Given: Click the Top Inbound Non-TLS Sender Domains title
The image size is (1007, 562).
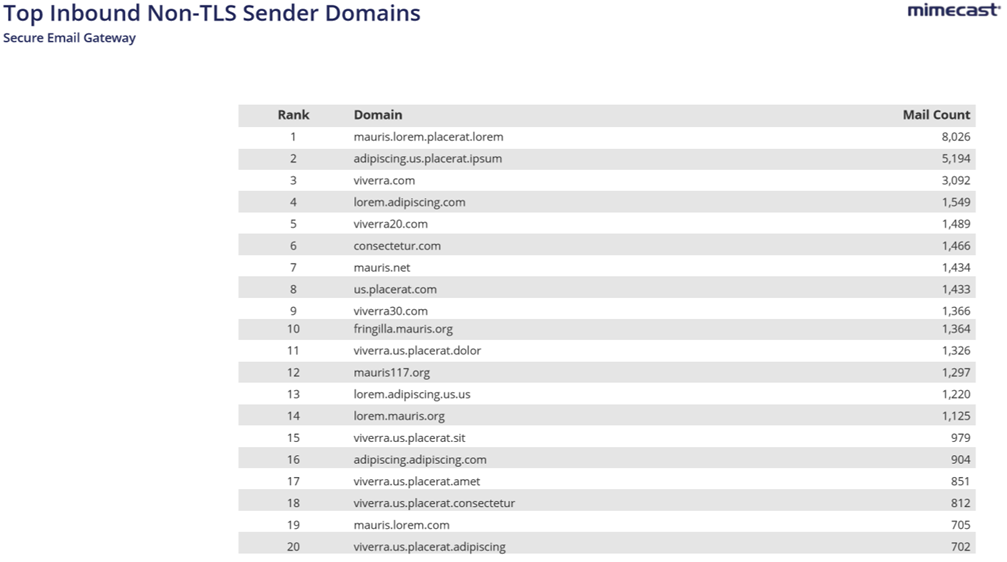Looking at the screenshot, I should (212, 13).
